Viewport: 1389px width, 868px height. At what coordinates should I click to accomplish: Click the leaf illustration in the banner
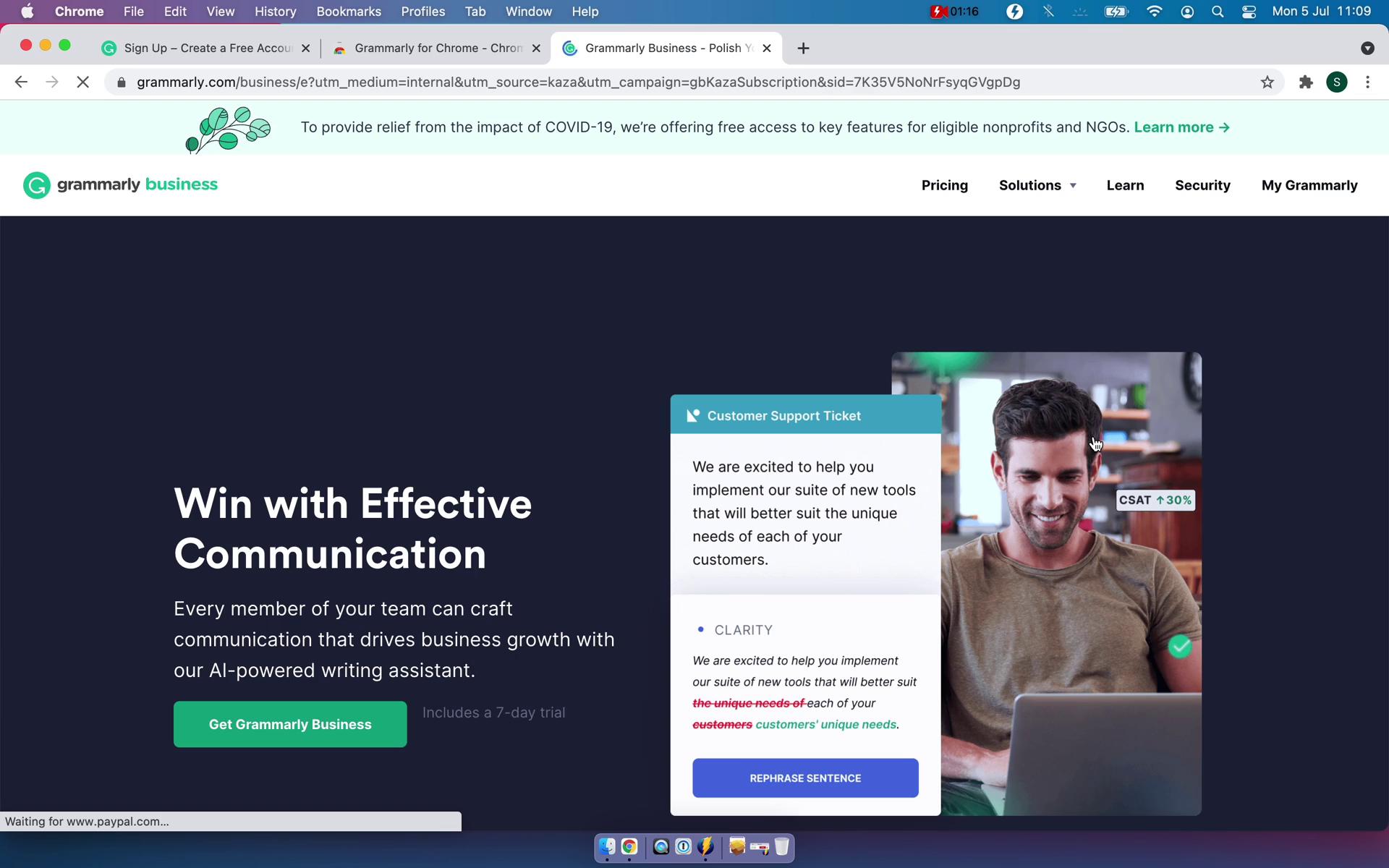(229, 129)
